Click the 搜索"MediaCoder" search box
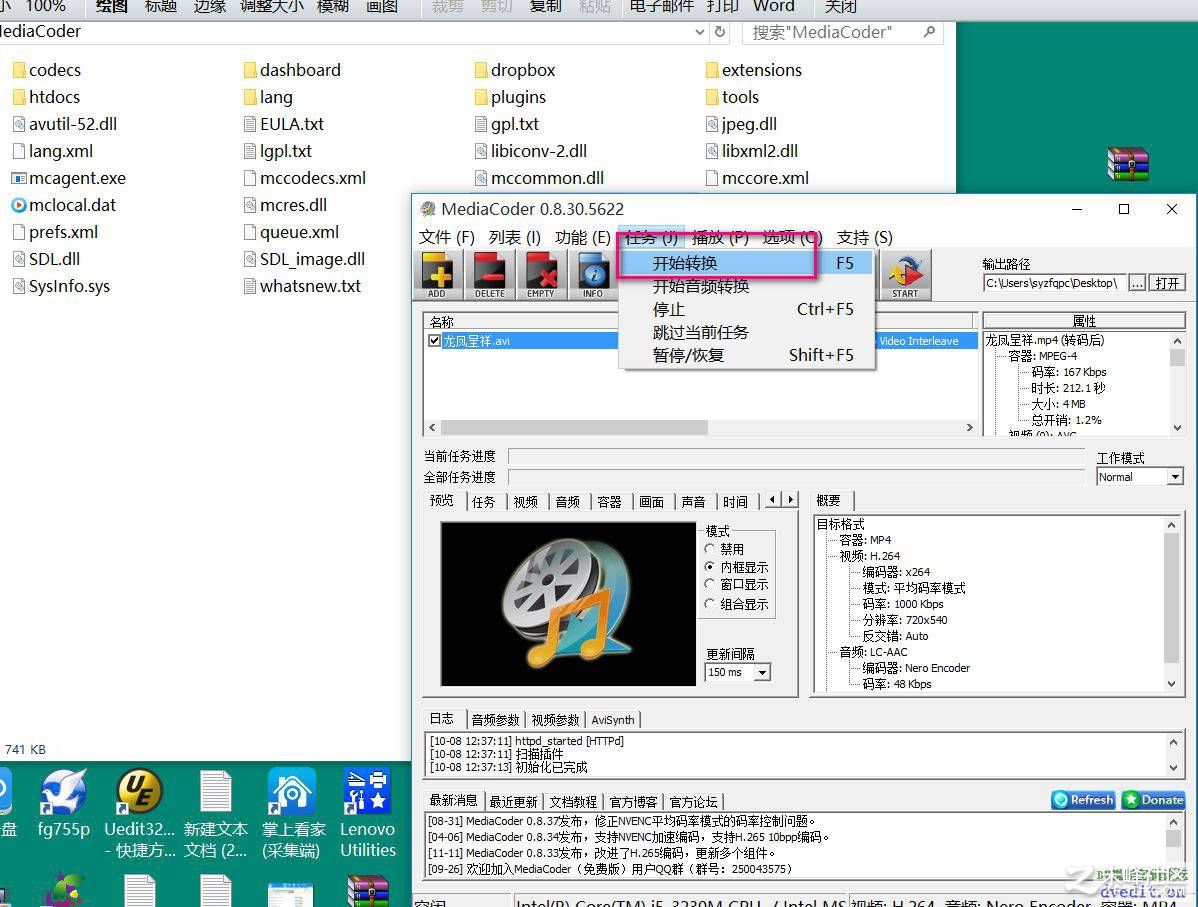The width and height of the screenshot is (1198, 907). point(843,32)
